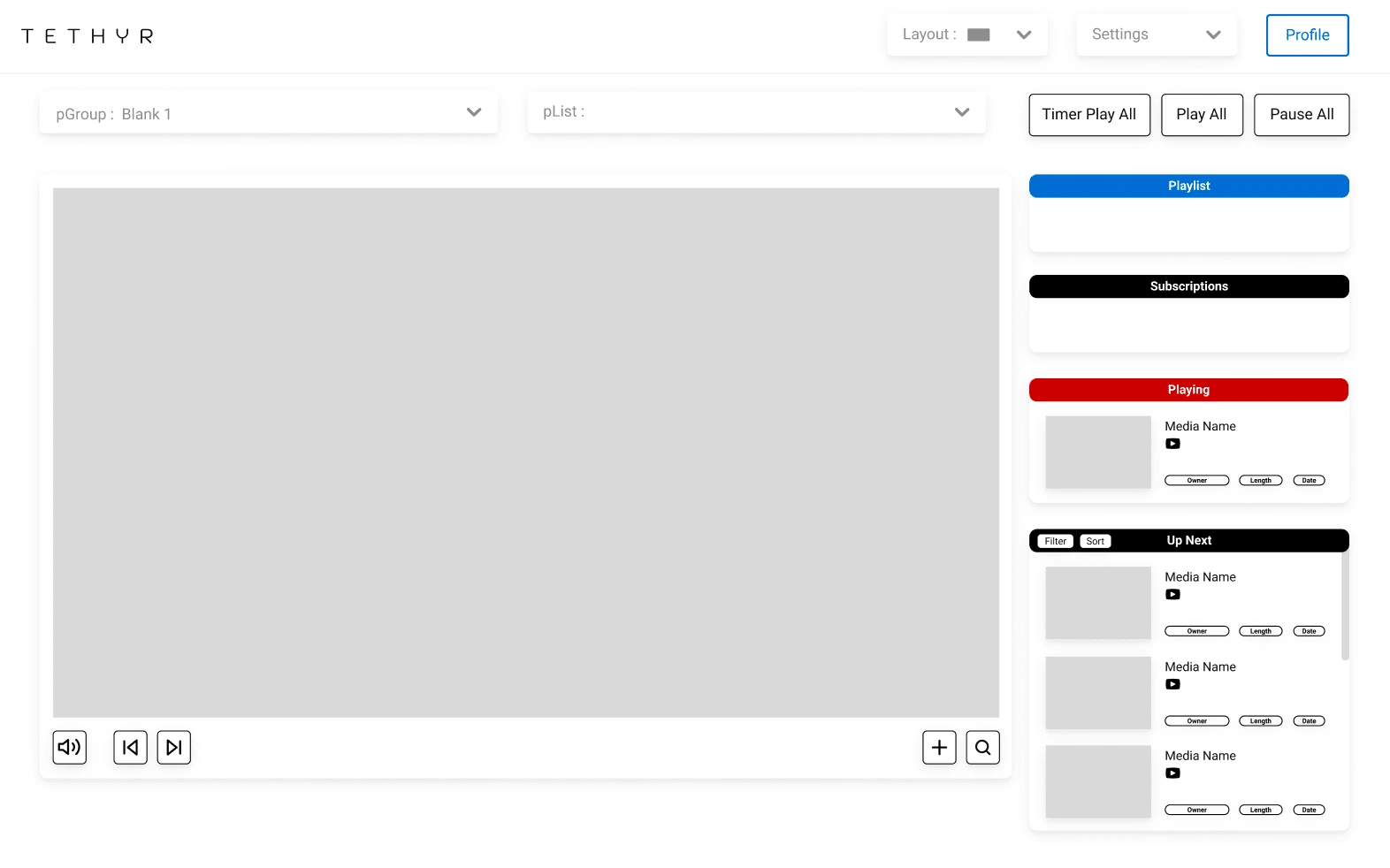Expand the pList dropdown
1390x868 pixels.
click(757, 112)
